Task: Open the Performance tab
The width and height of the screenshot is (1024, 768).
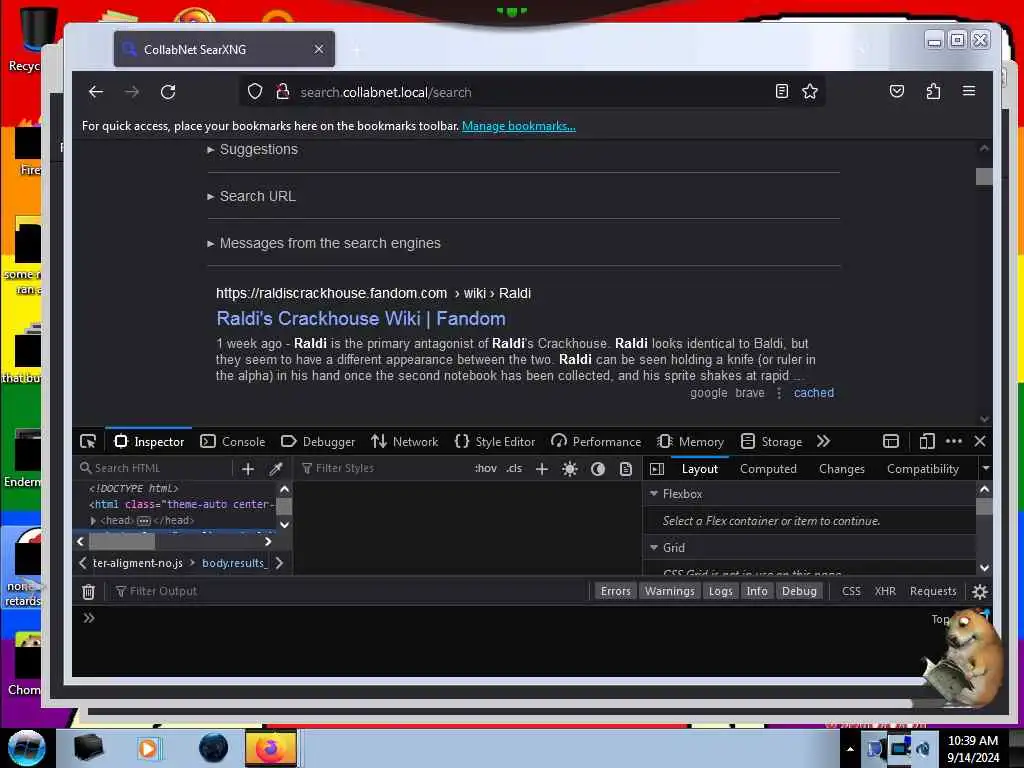Action: 596,441
